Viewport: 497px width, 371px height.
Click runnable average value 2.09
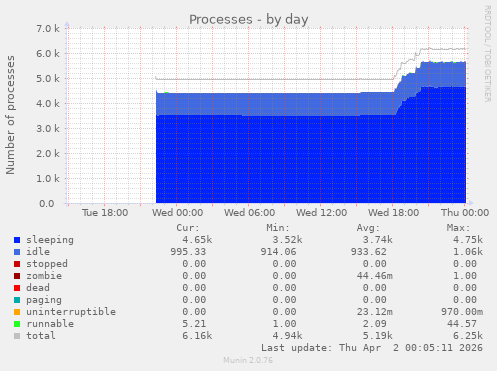pyautogui.click(x=375, y=324)
